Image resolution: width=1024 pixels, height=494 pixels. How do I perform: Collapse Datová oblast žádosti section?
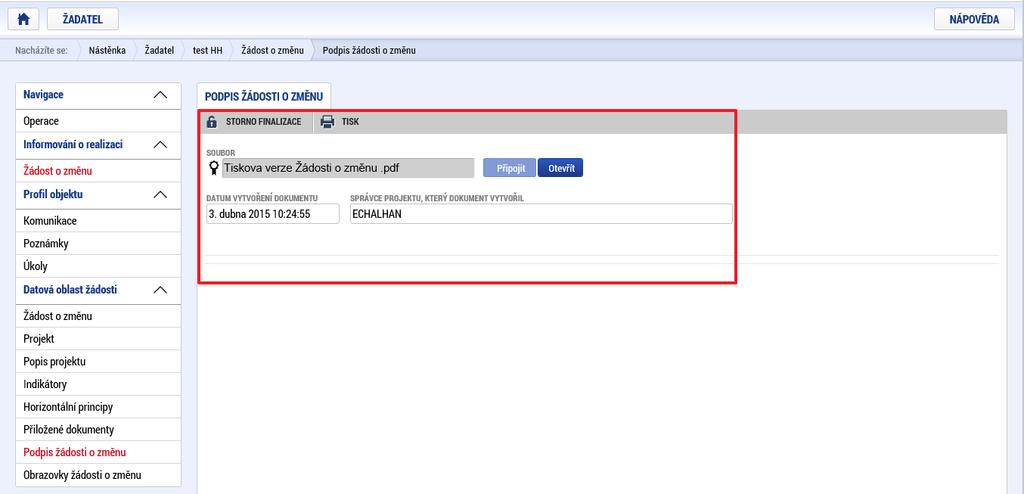pos(160,289)
